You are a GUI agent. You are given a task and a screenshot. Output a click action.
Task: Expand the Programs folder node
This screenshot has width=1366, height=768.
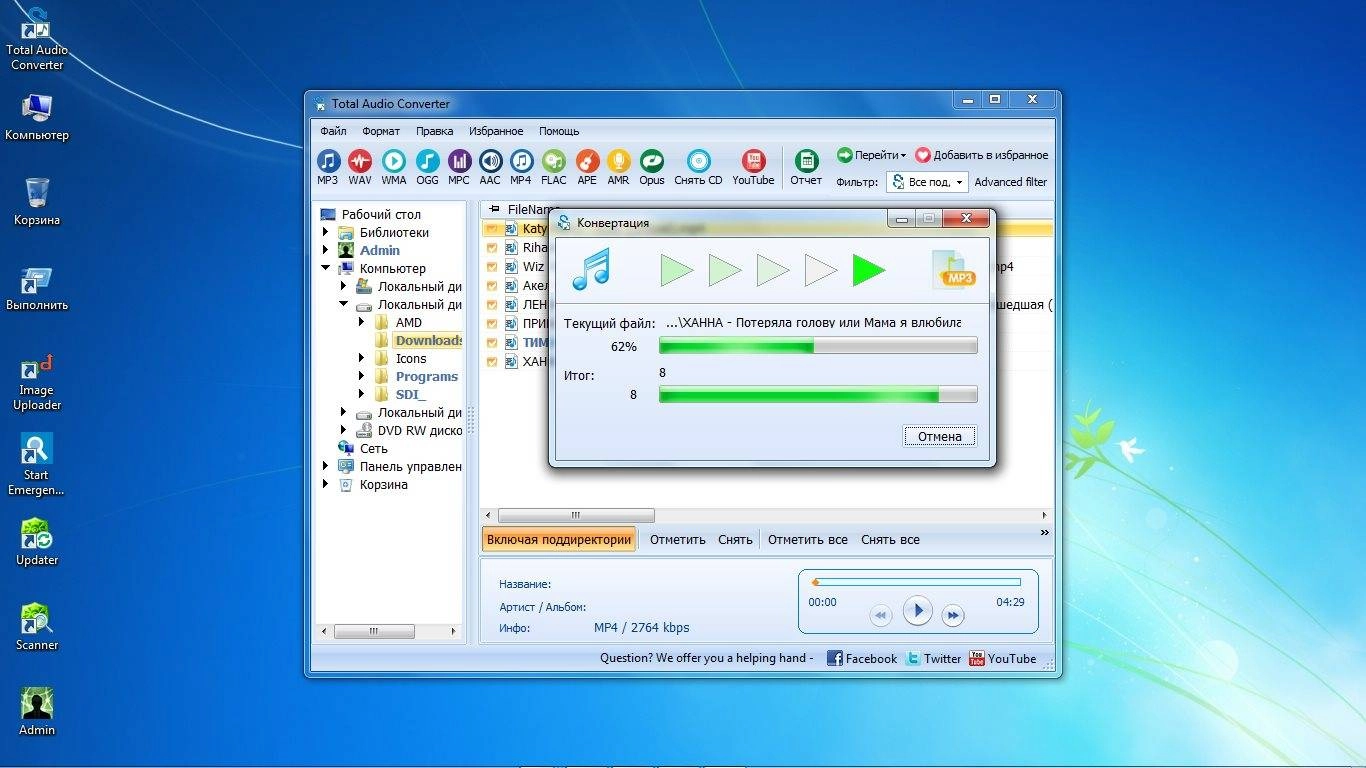point(361,376)
